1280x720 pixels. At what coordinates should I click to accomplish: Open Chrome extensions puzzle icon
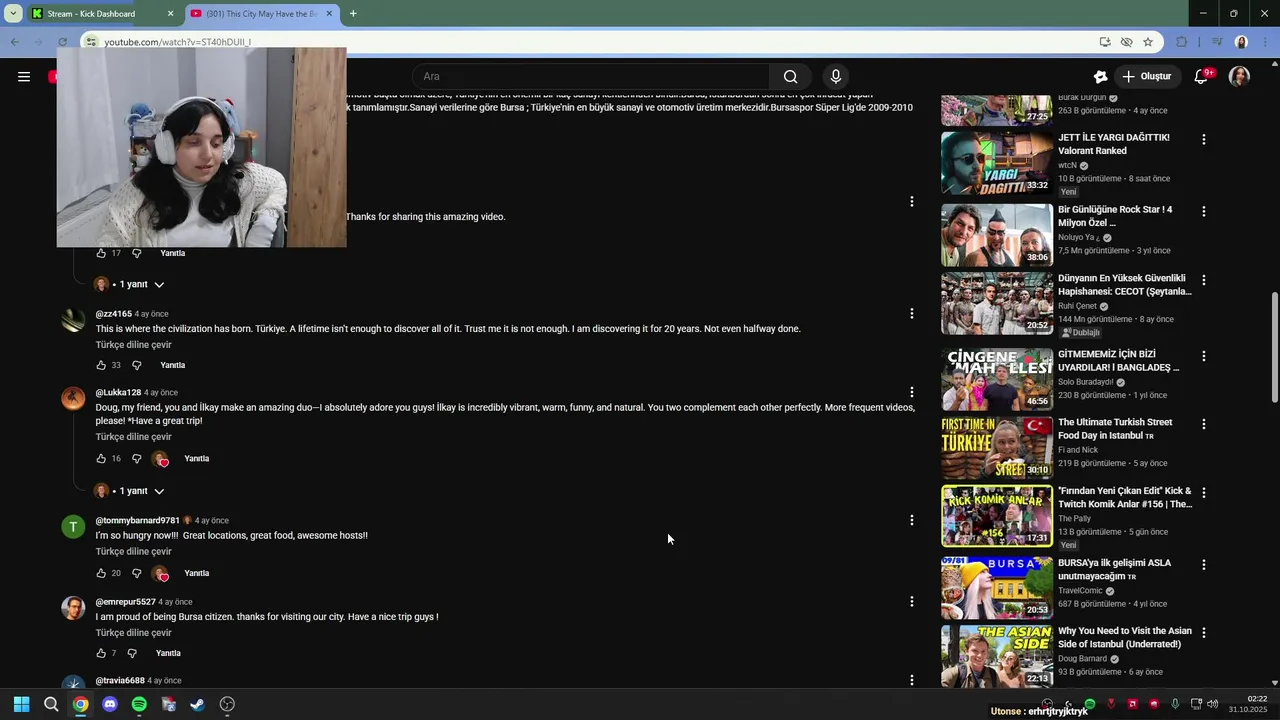[x=1181, y=42]
